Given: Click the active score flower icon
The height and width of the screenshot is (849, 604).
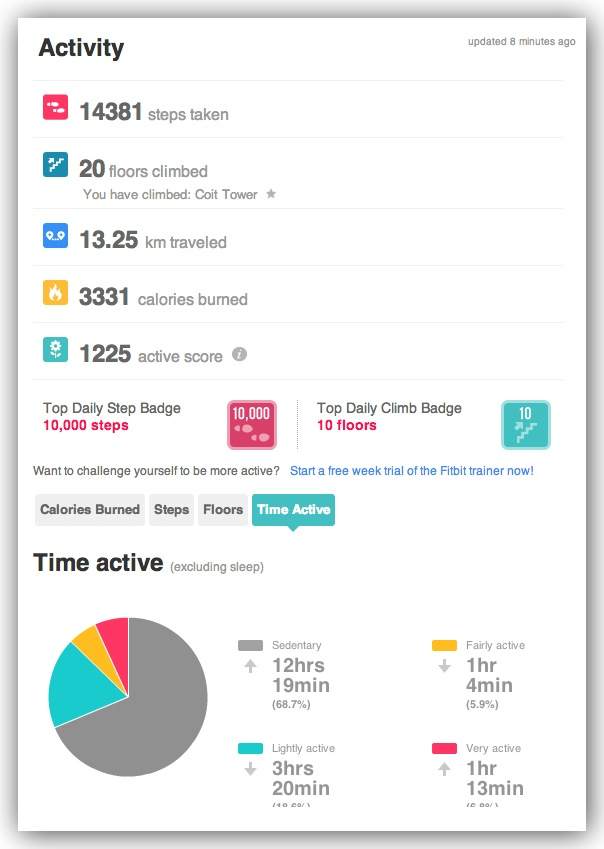Looking at the screenshot, I should (55, 350).
